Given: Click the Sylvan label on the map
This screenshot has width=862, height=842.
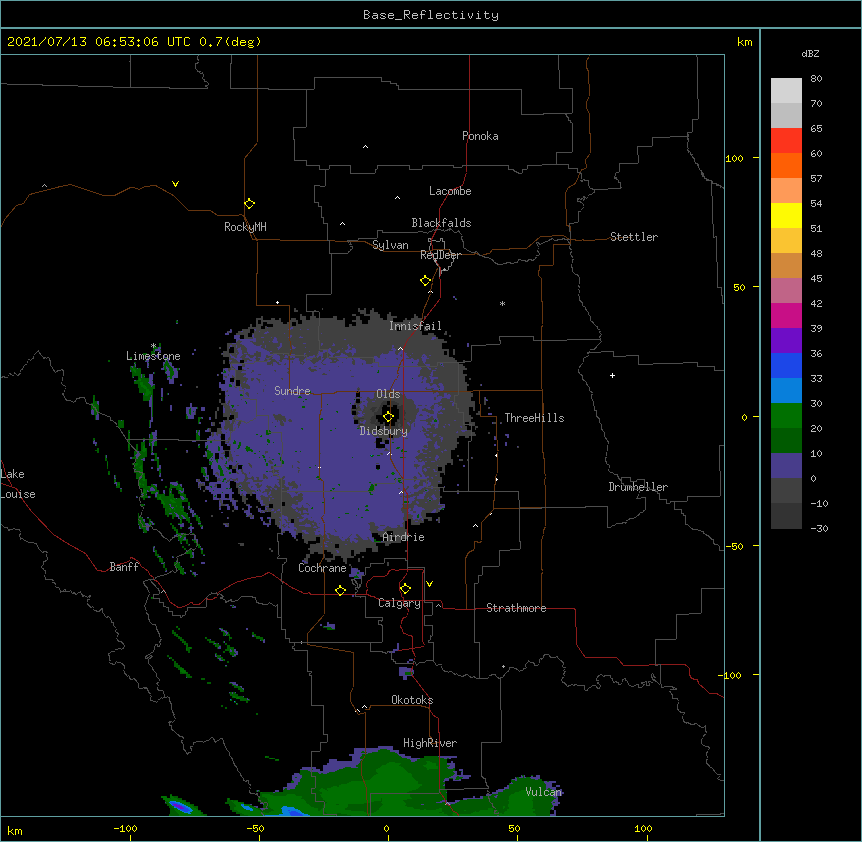Looking at the screenshot, I should coord(390,245).
